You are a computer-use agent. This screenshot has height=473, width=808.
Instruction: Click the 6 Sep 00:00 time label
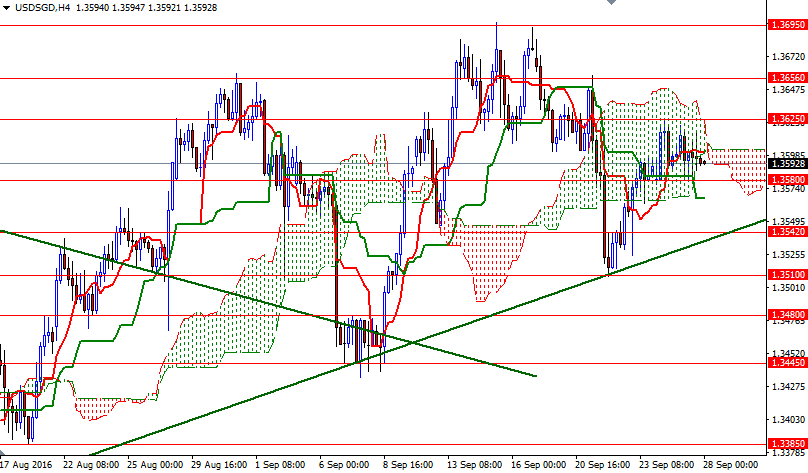click(x=344, y=465)
